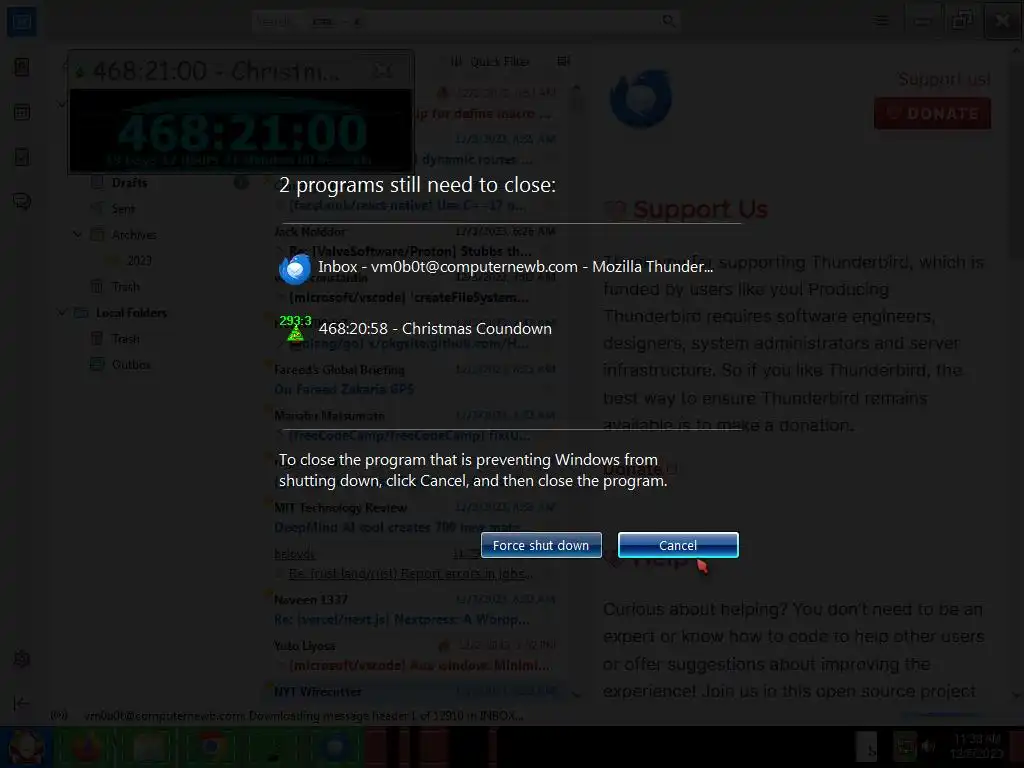Click the Thunderbird icon in the program list
The height and width of the screenshot is (768, 1024).
pyautogui.click(x=295, y=268)
